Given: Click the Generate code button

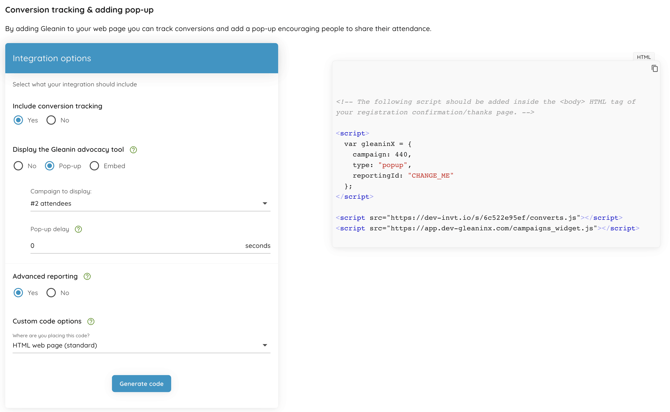Looking at the screenshot, I should [x=141, y=384].
